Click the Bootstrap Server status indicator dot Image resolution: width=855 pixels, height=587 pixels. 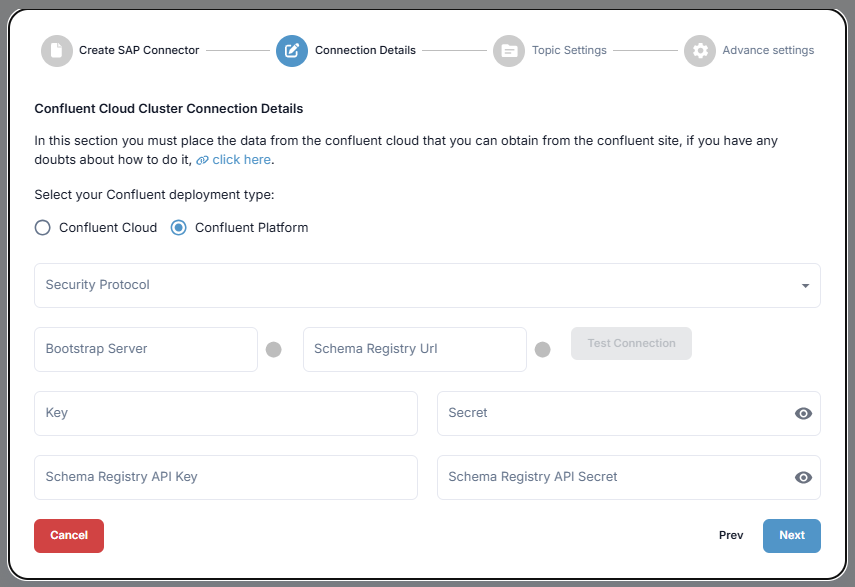(274, 350)
